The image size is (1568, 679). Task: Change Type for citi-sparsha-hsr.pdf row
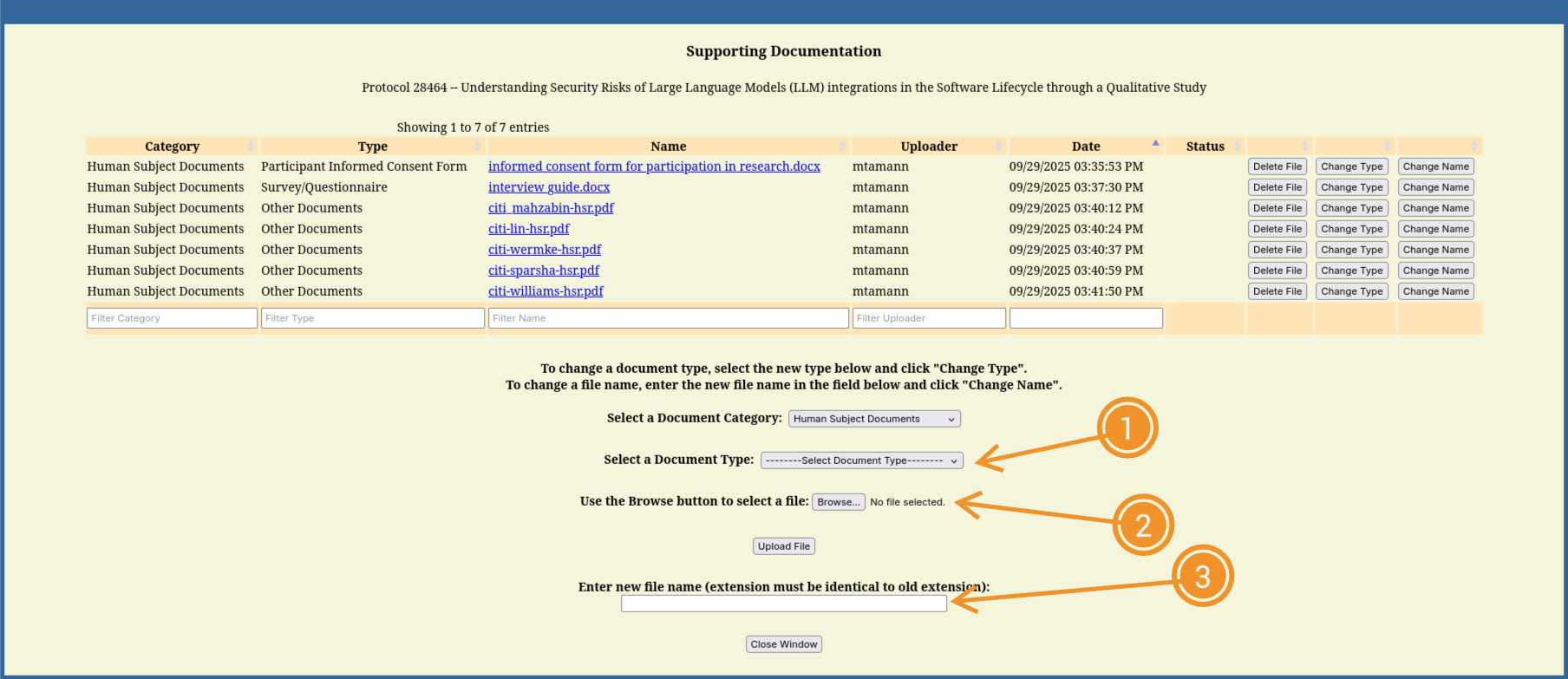coord(1352,271)
